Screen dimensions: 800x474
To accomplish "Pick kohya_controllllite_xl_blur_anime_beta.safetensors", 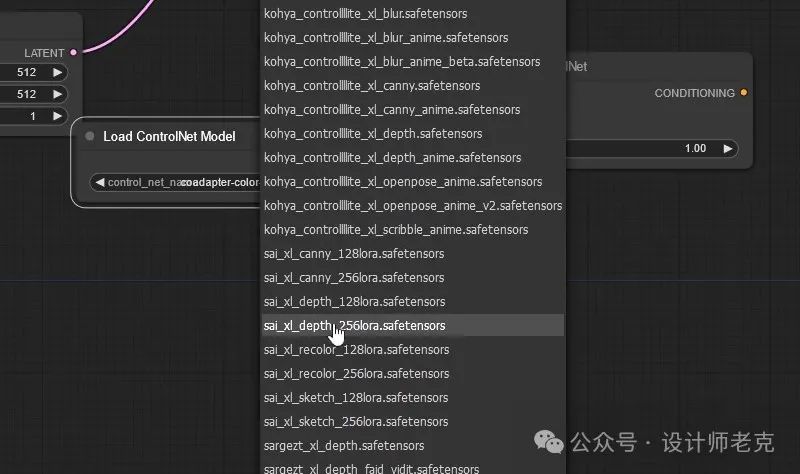I will coord(412,62).
